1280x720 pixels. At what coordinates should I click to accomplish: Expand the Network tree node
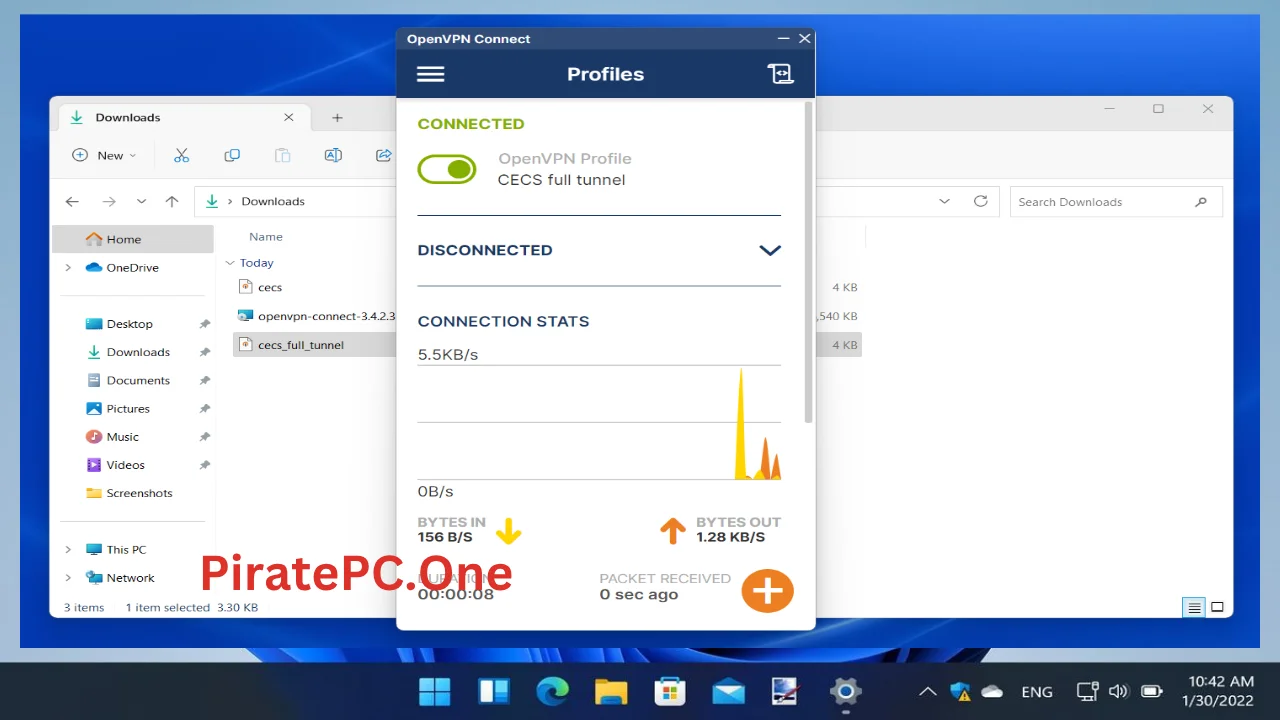68,577
